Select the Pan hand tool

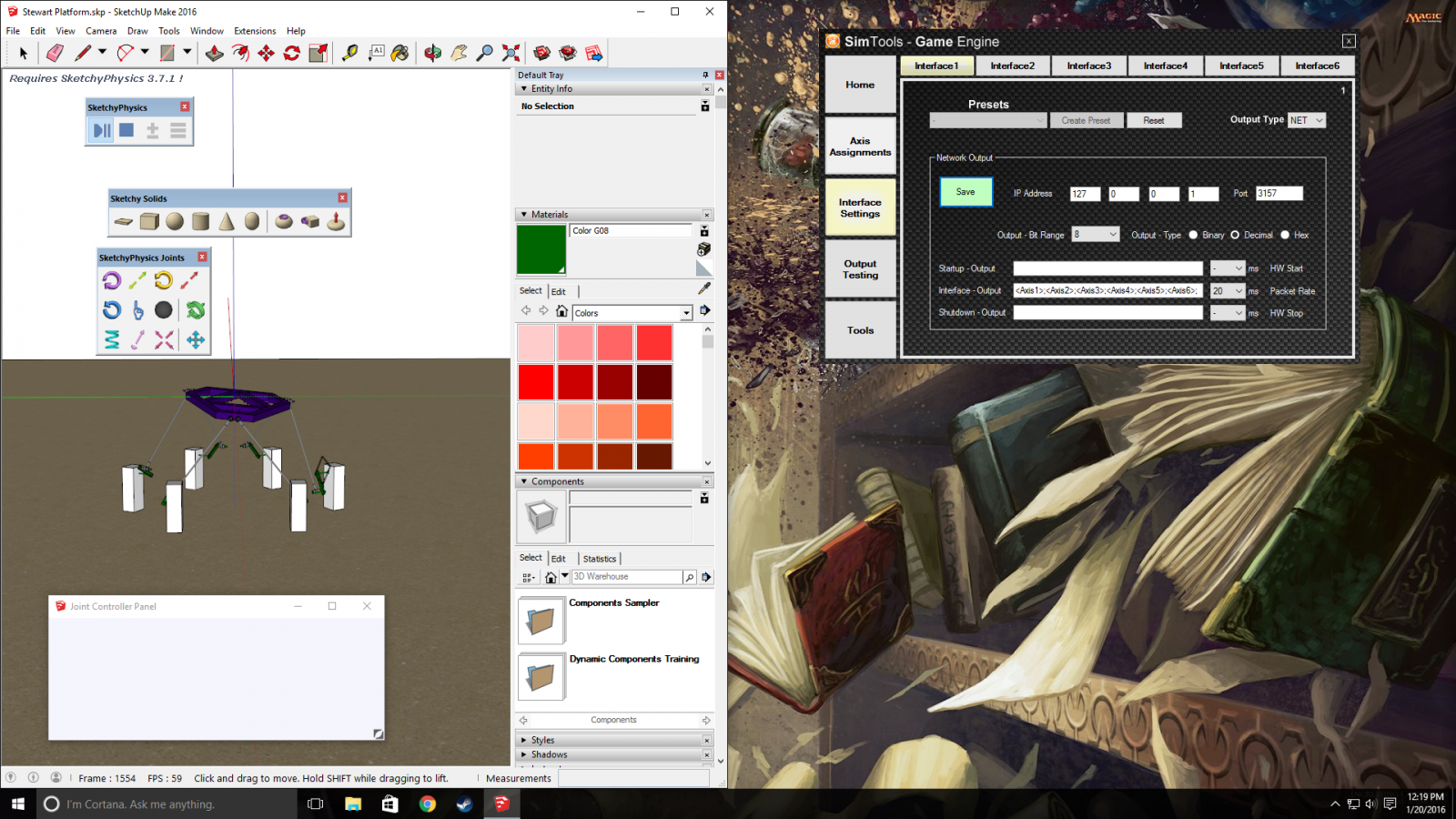[459, 53]
